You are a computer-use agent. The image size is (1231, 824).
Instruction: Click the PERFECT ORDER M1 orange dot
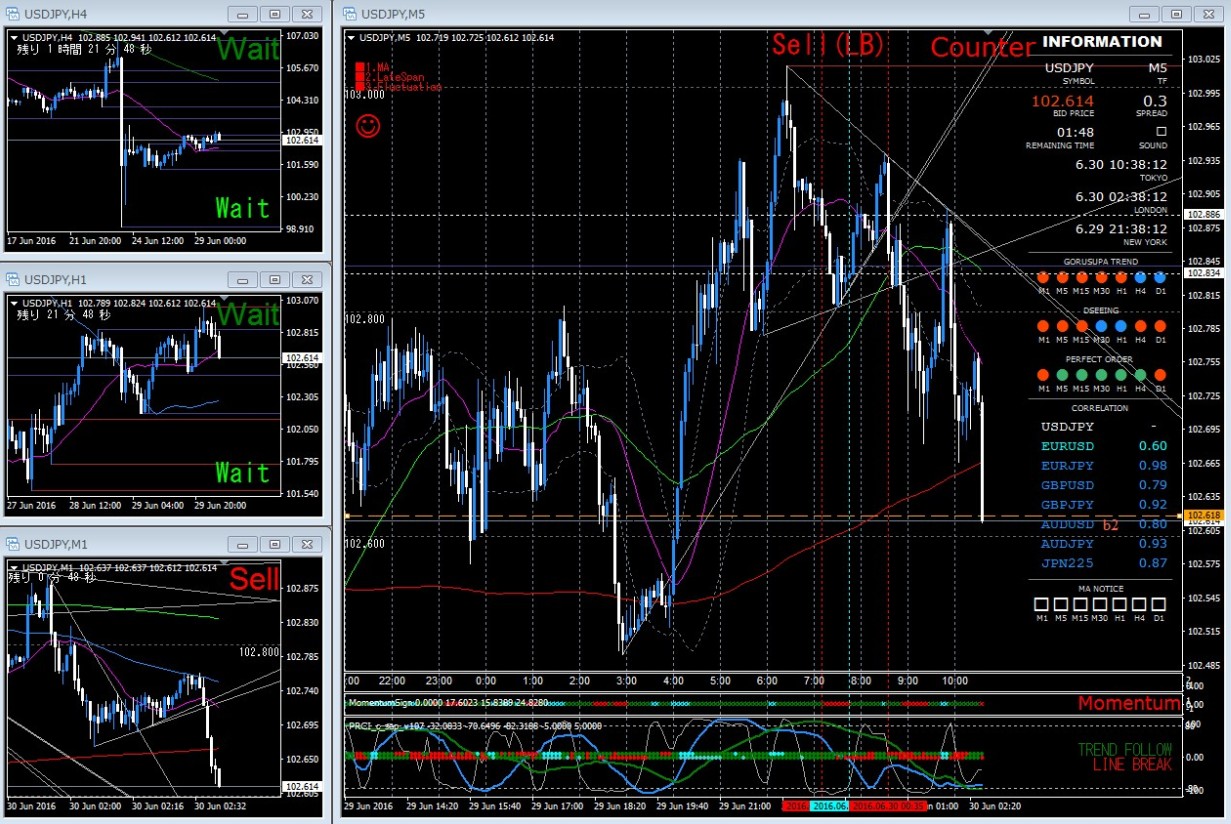(1043, 375)
